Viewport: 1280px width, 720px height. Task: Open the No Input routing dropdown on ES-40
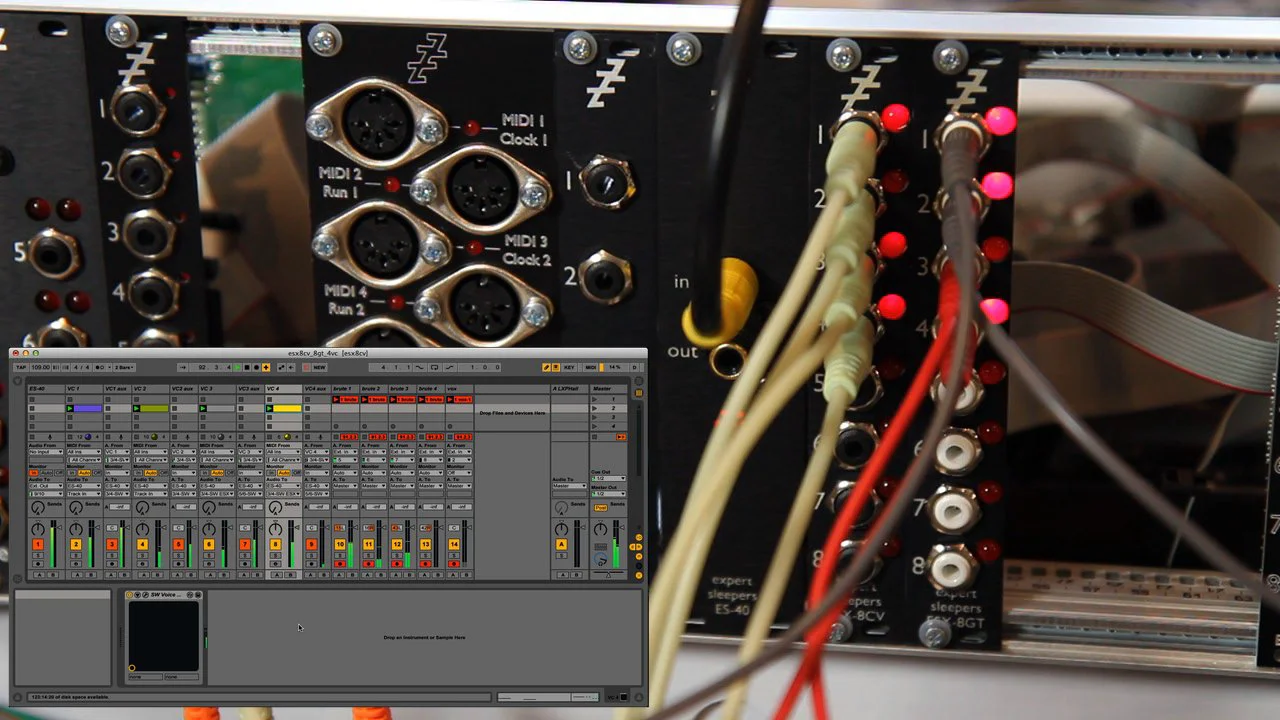45,452
